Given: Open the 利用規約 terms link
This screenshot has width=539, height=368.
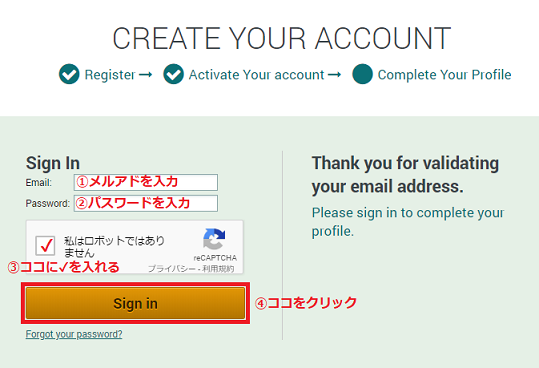Looking at the screenshot, I should (218, 269).
